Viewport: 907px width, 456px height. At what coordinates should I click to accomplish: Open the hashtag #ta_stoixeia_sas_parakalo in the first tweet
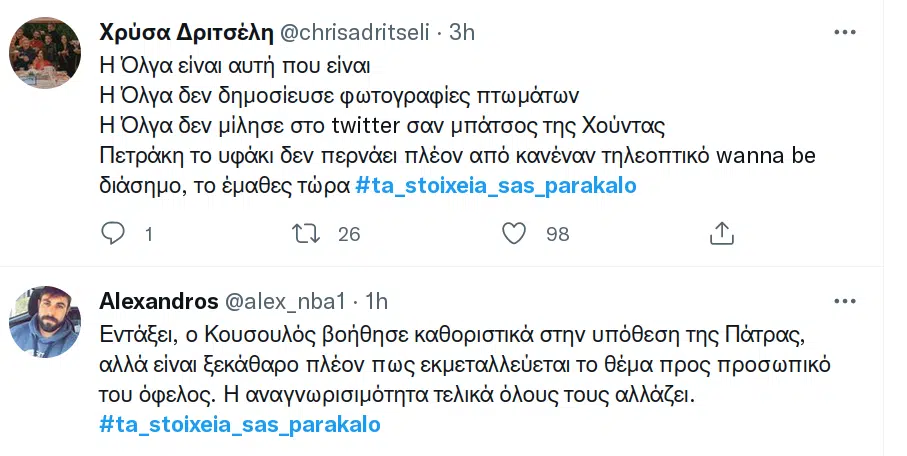496,186
